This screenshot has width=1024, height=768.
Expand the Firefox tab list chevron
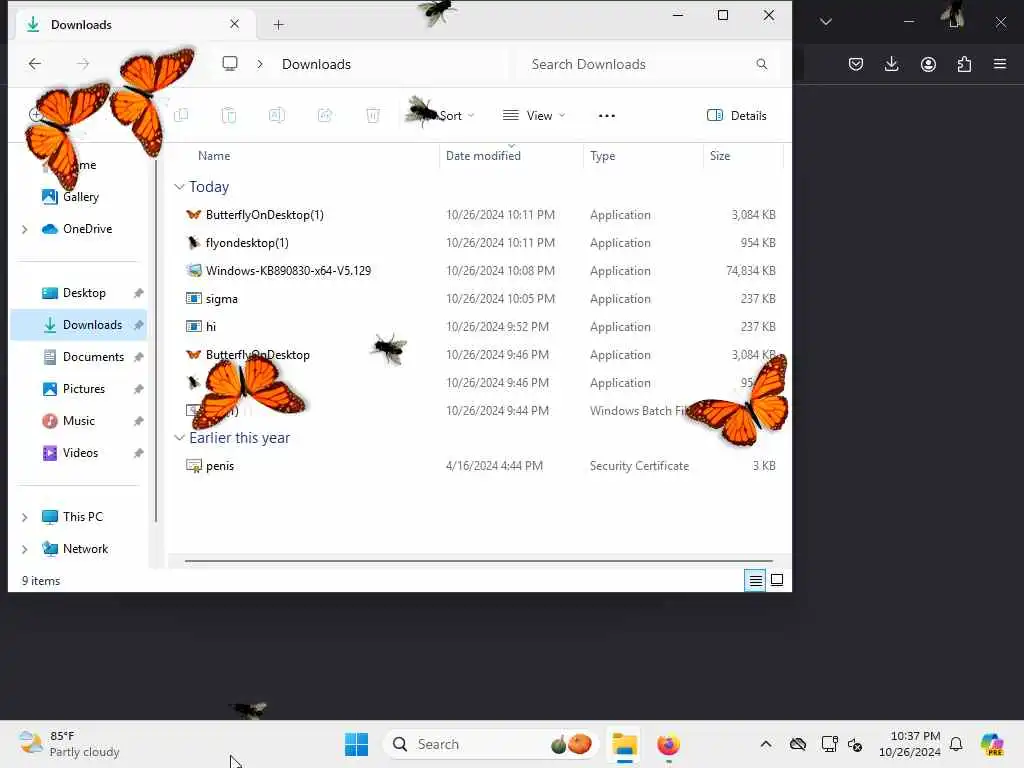coord(825,22)
